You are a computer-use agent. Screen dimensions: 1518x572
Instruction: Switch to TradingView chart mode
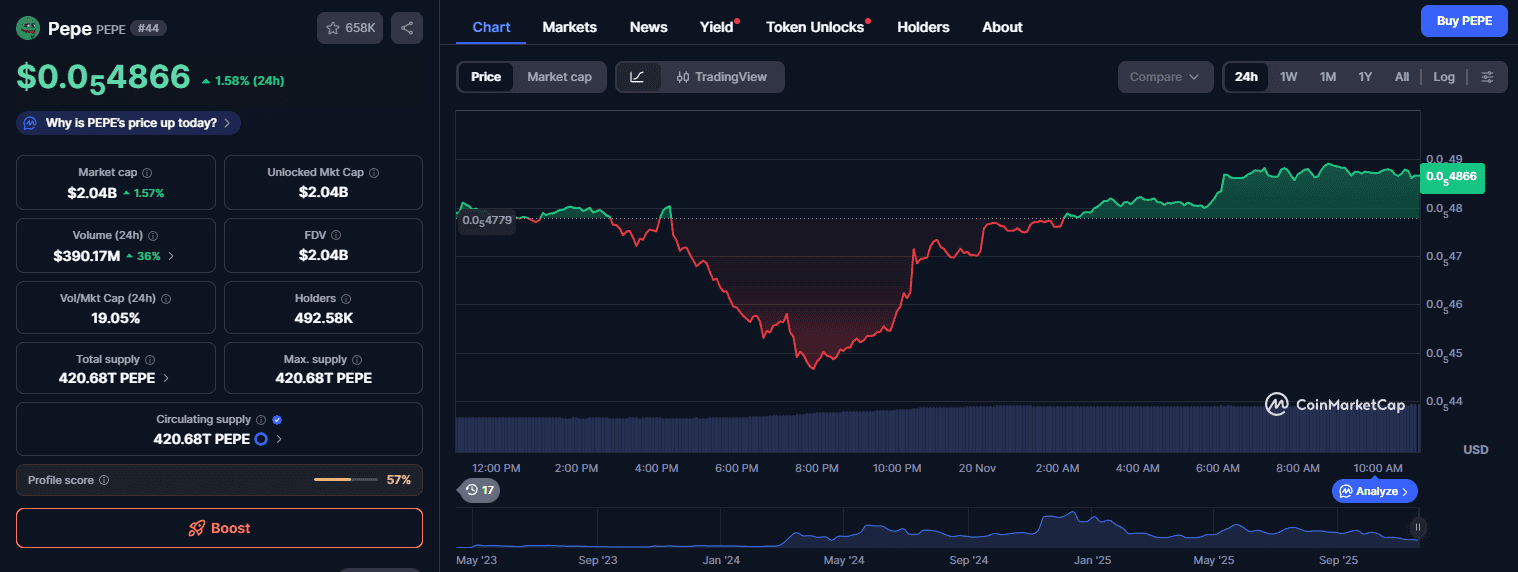(x=722, y=77)
